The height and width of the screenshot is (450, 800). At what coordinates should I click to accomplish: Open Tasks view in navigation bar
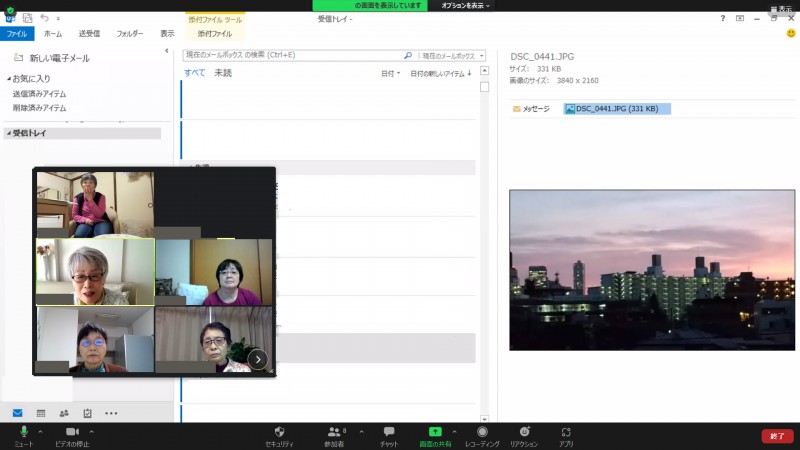[87, 413]
